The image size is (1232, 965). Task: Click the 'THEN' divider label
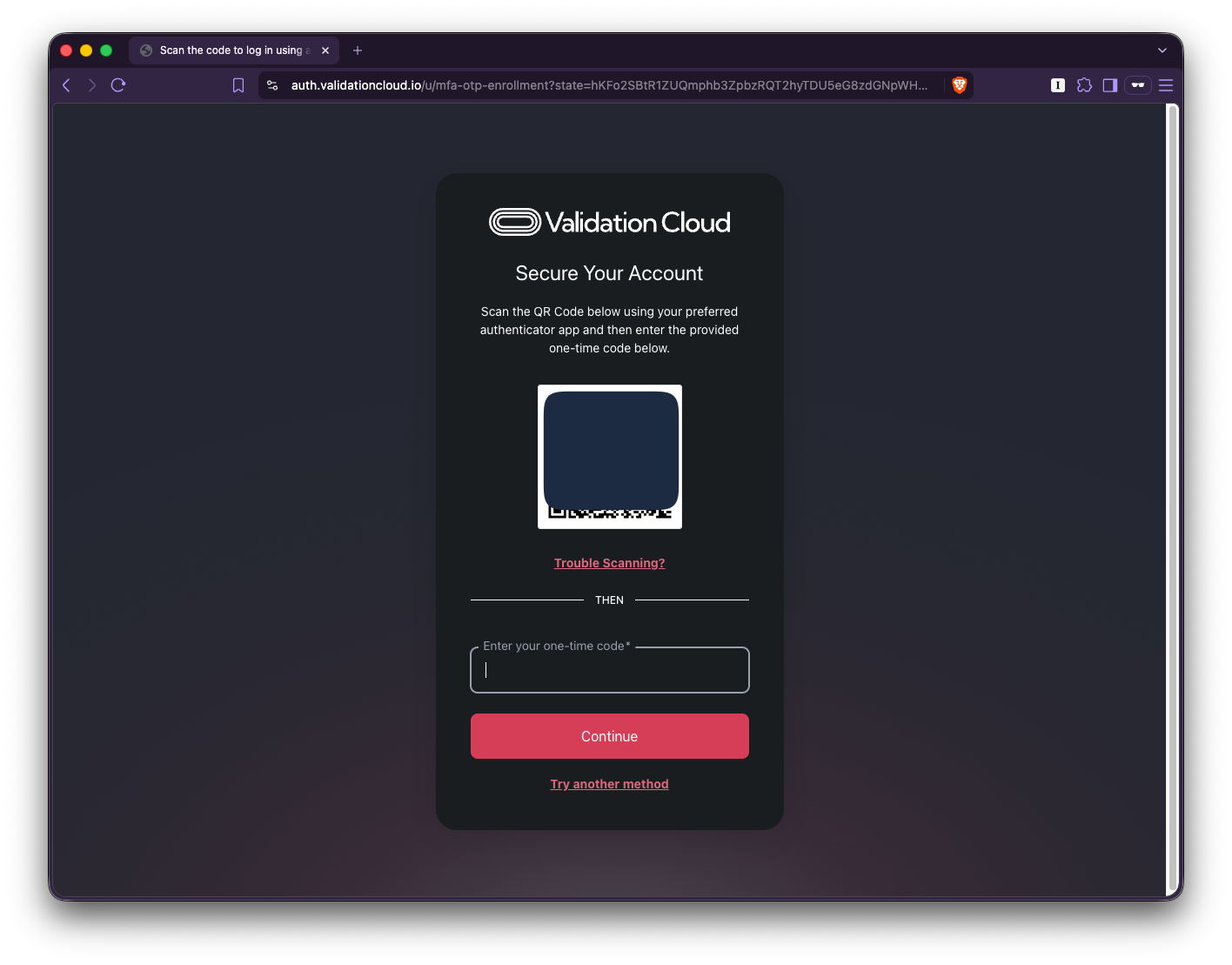[x=610, y=600]
